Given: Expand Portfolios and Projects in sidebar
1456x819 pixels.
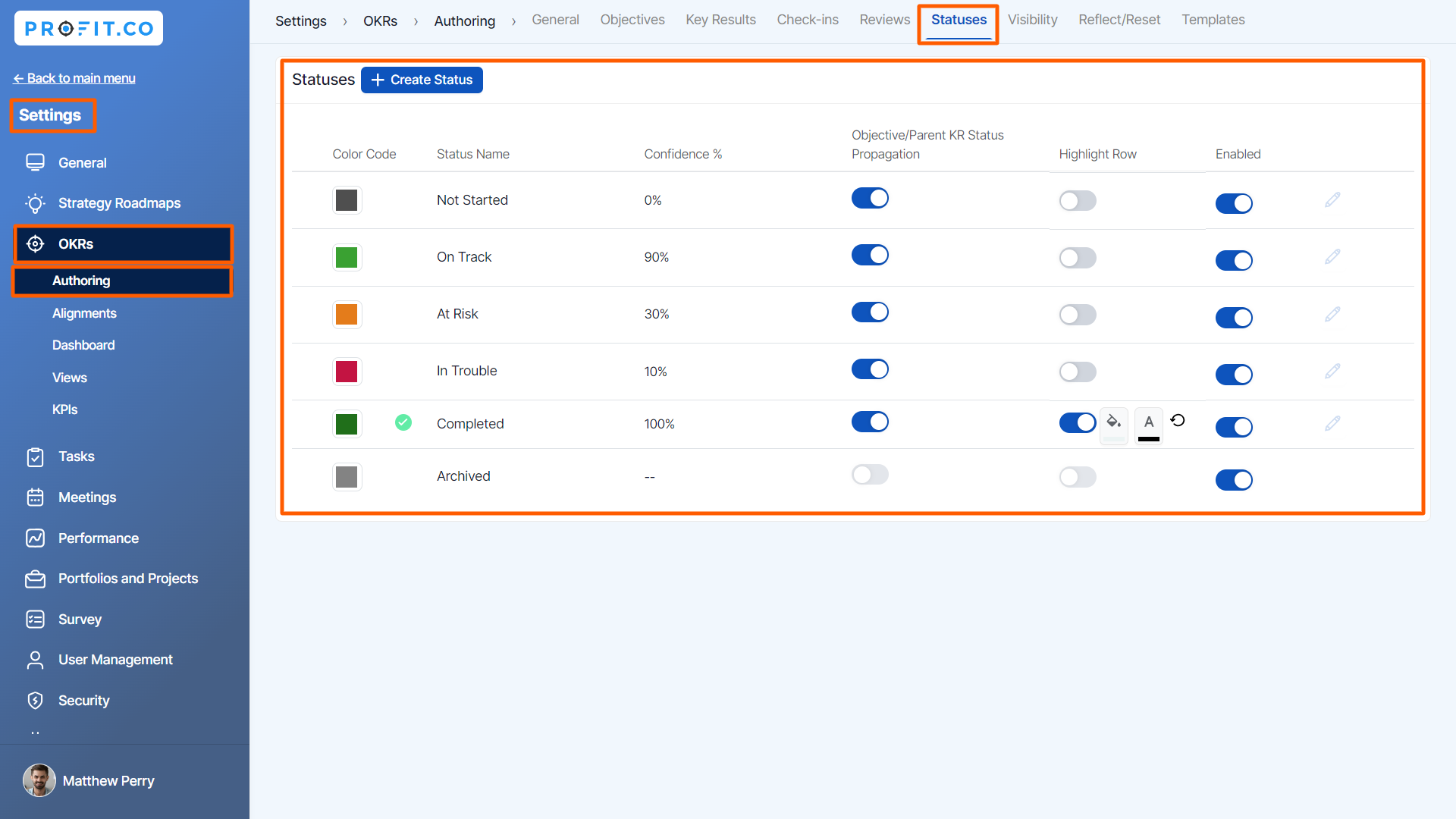Looking at the screenshot, I should [127, 579].
